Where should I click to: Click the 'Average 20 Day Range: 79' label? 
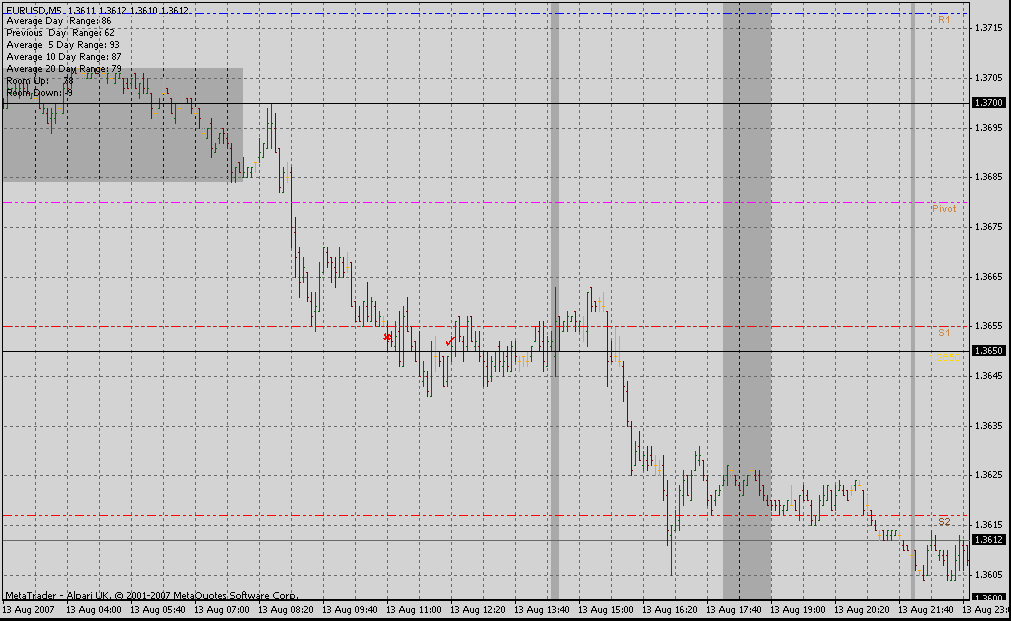tap(64, 68)
